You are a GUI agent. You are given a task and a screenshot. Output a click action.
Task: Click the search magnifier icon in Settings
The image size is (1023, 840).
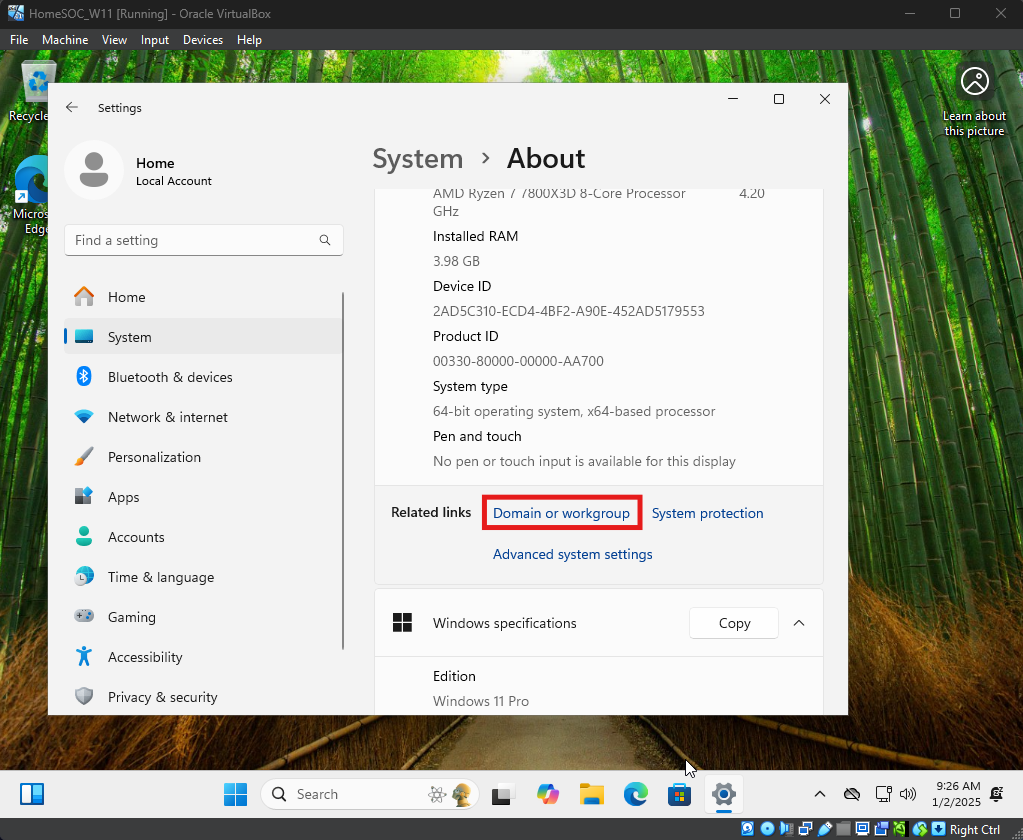click(325, 240)
